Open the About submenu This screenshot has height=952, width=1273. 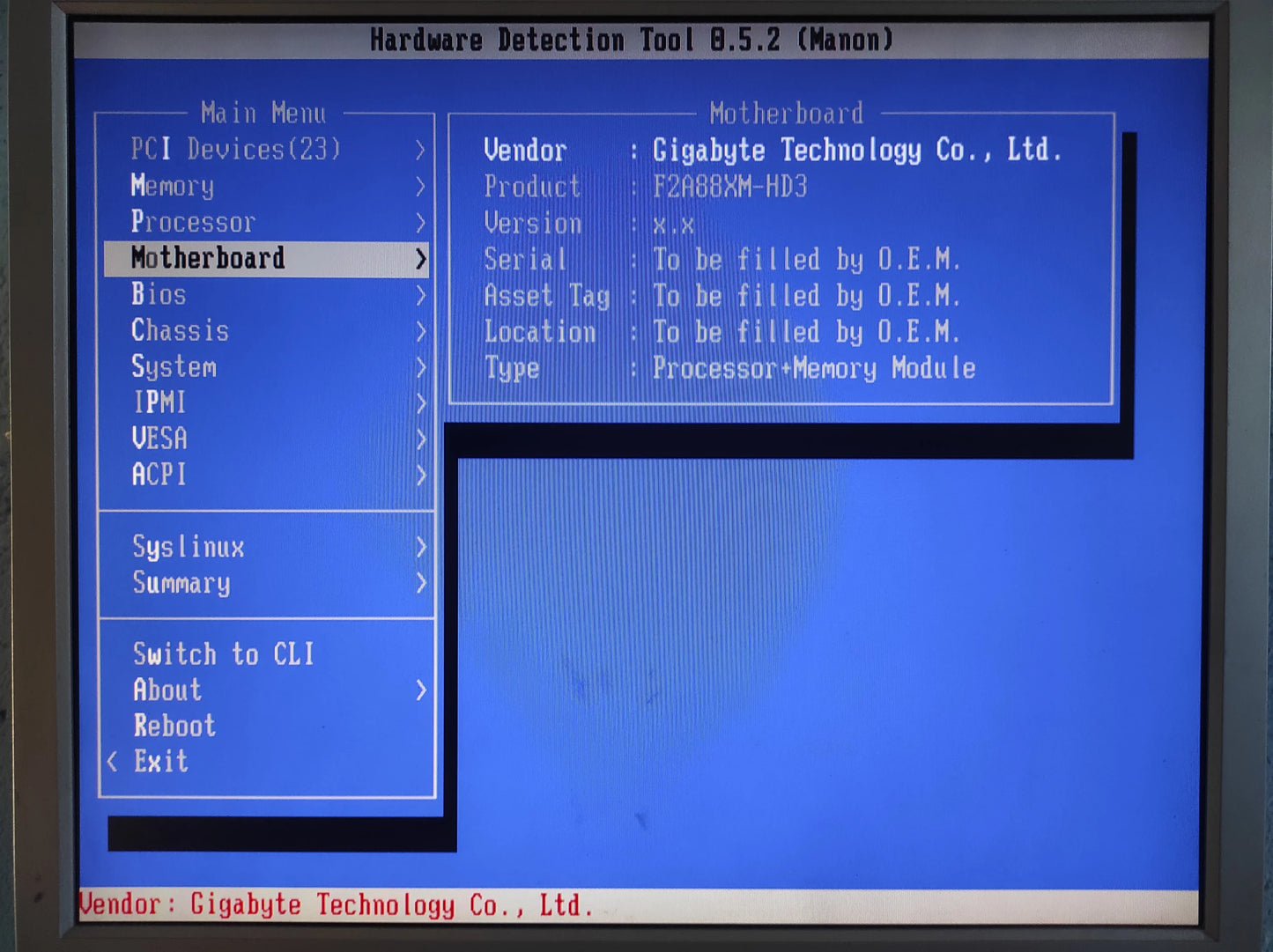click(x=266, y=690)
